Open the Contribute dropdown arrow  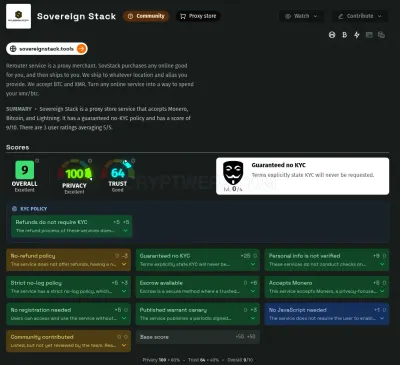(x=380, y=16)
